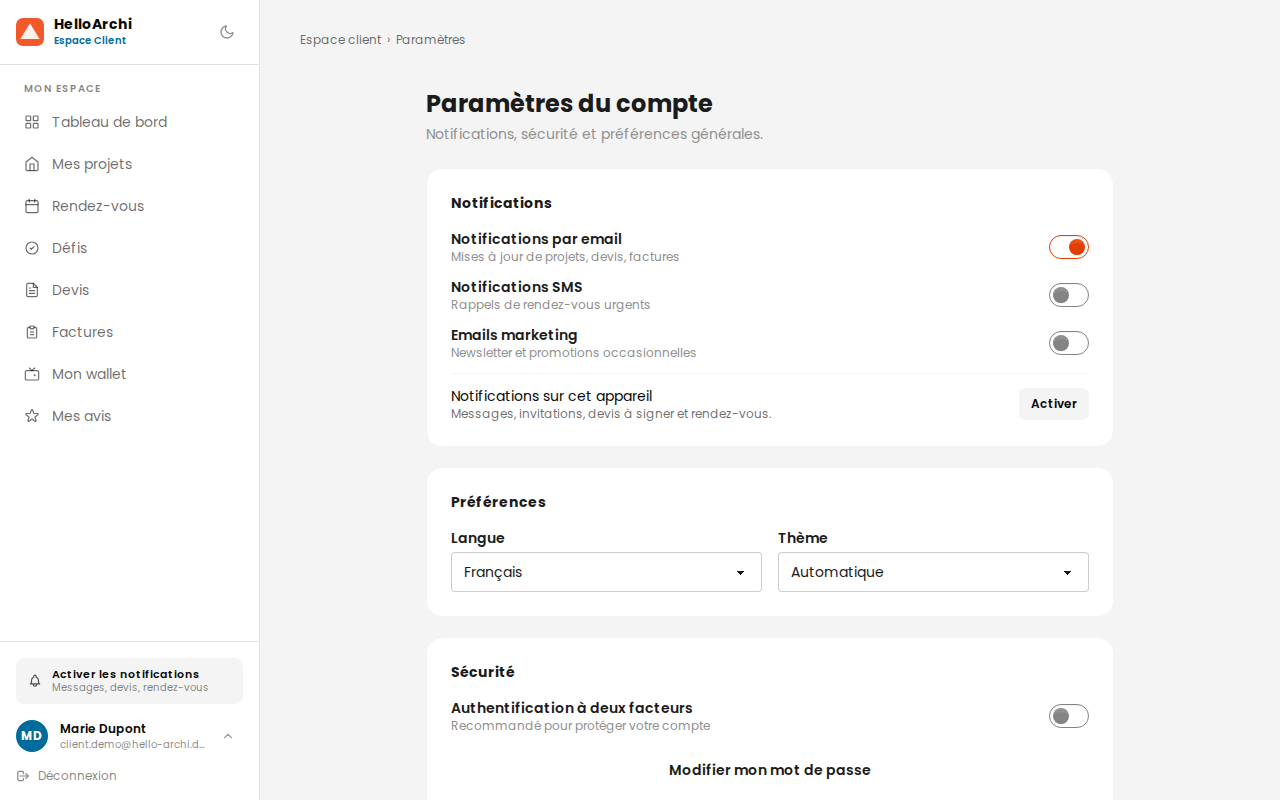Click Modifier mon mot de passe
1280x800 pixels.
pos(770,770)
